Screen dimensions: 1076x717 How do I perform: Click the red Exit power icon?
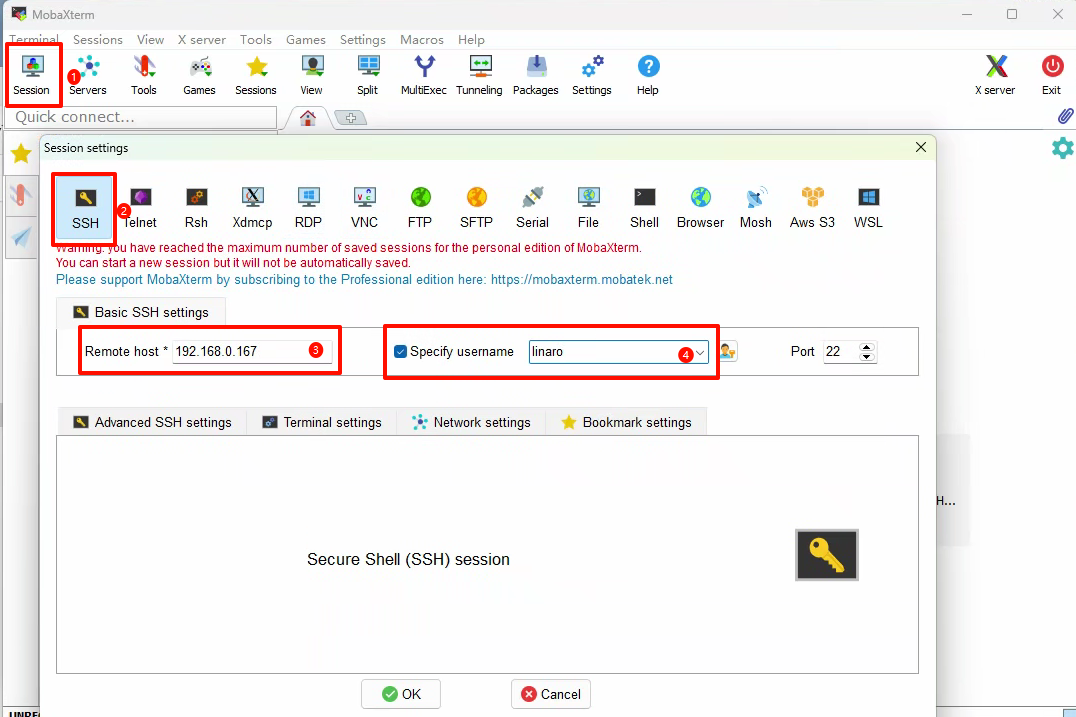(1052, 75)
